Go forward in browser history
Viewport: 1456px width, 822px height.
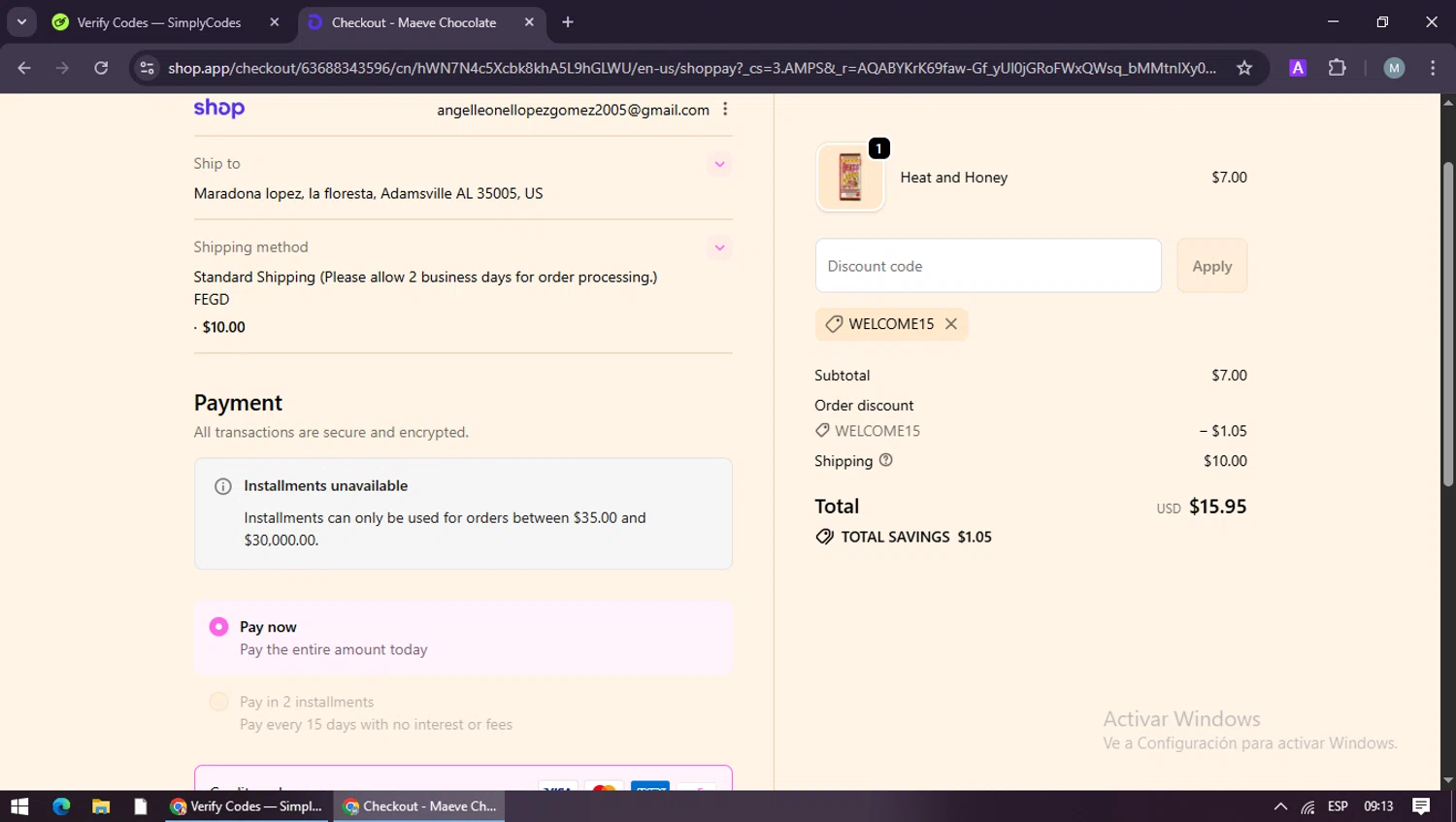pyautogui.click(x=62, y=68)
